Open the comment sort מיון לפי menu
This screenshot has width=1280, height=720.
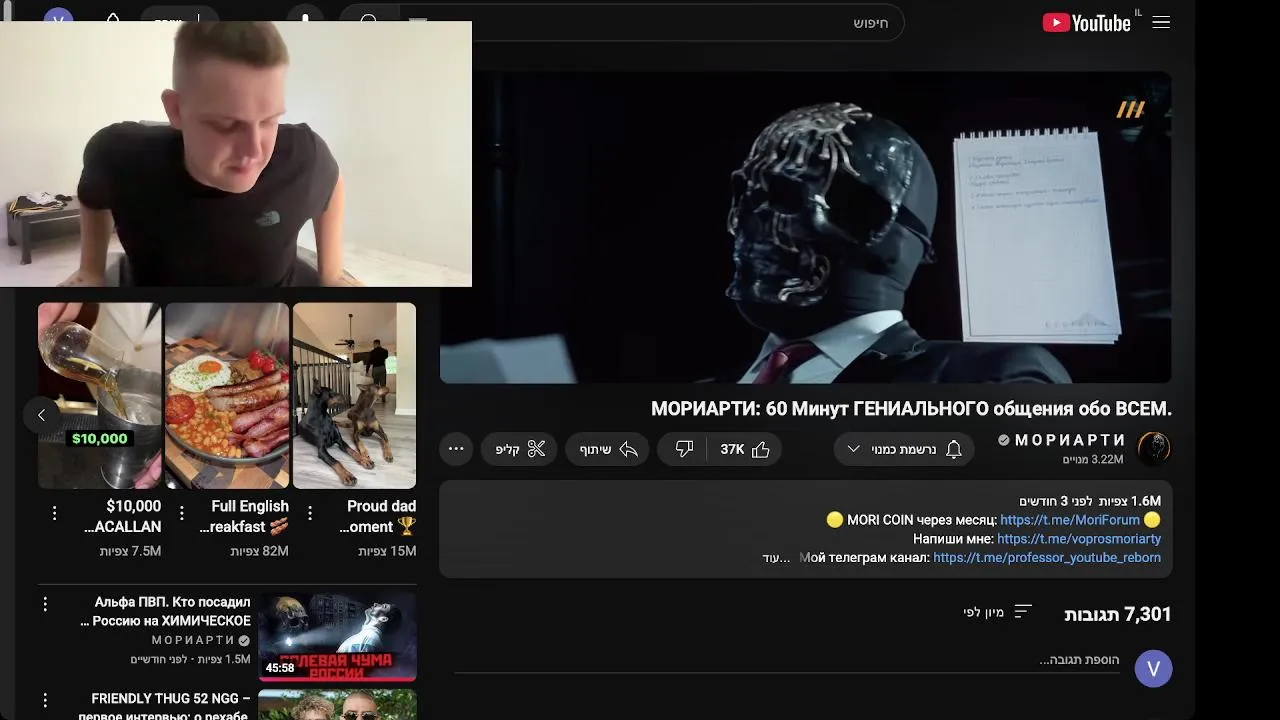pos(997,612)
